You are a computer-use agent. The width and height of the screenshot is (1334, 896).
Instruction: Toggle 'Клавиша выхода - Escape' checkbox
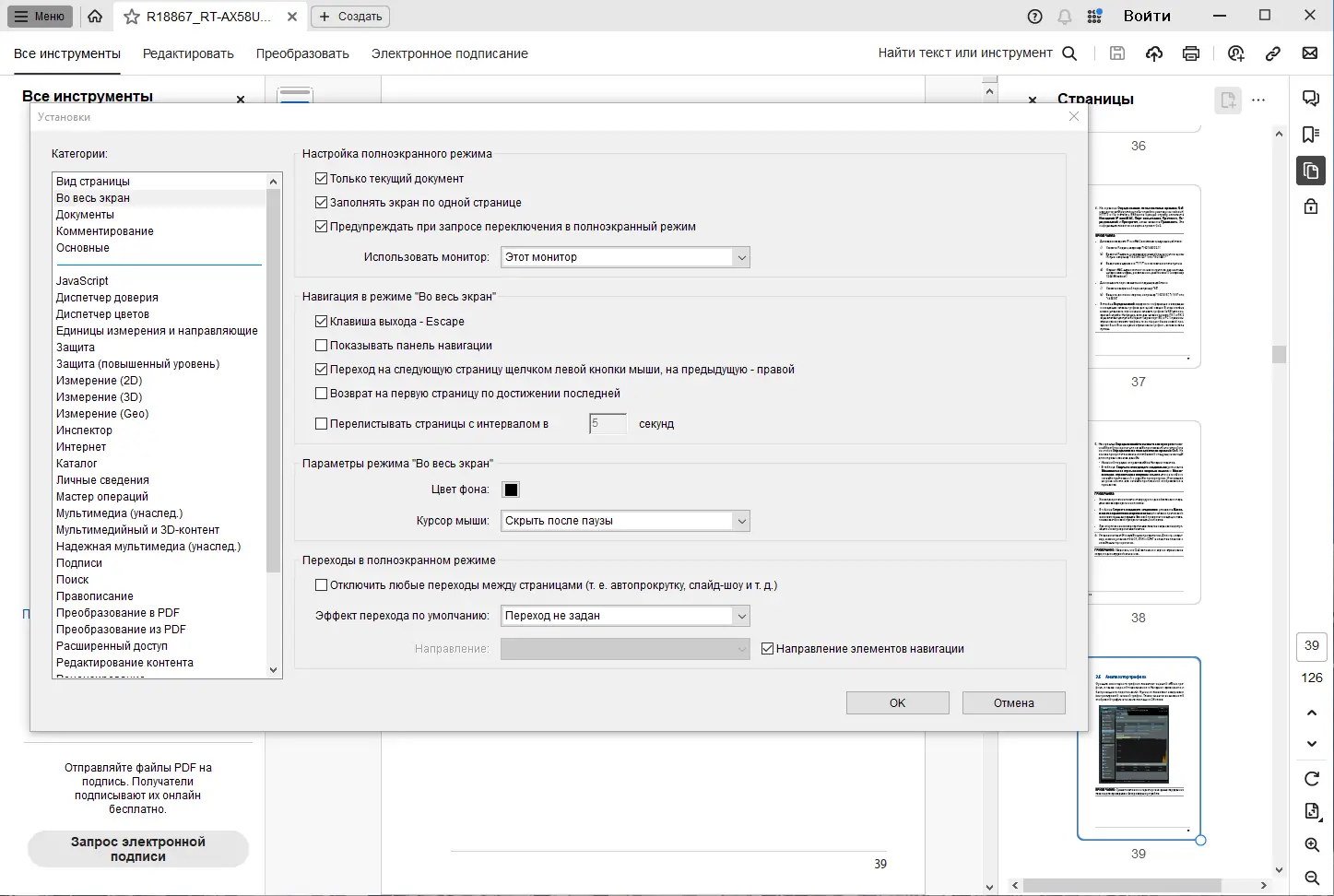coord(322,322)
